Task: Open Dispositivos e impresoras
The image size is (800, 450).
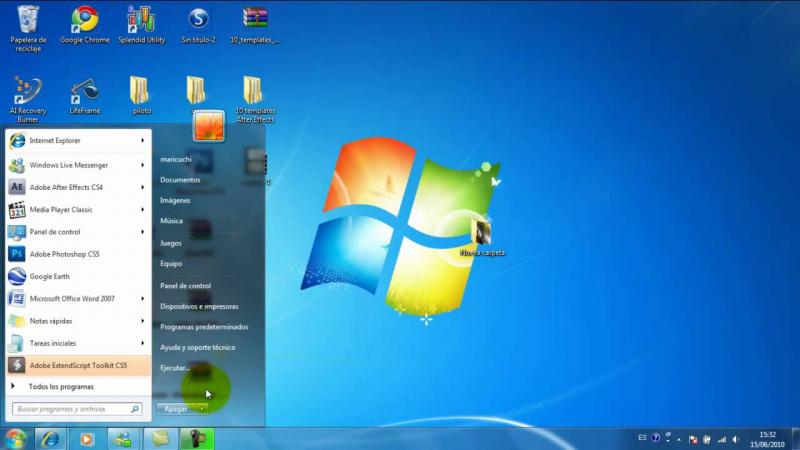Action: click(x=199, y=306)
